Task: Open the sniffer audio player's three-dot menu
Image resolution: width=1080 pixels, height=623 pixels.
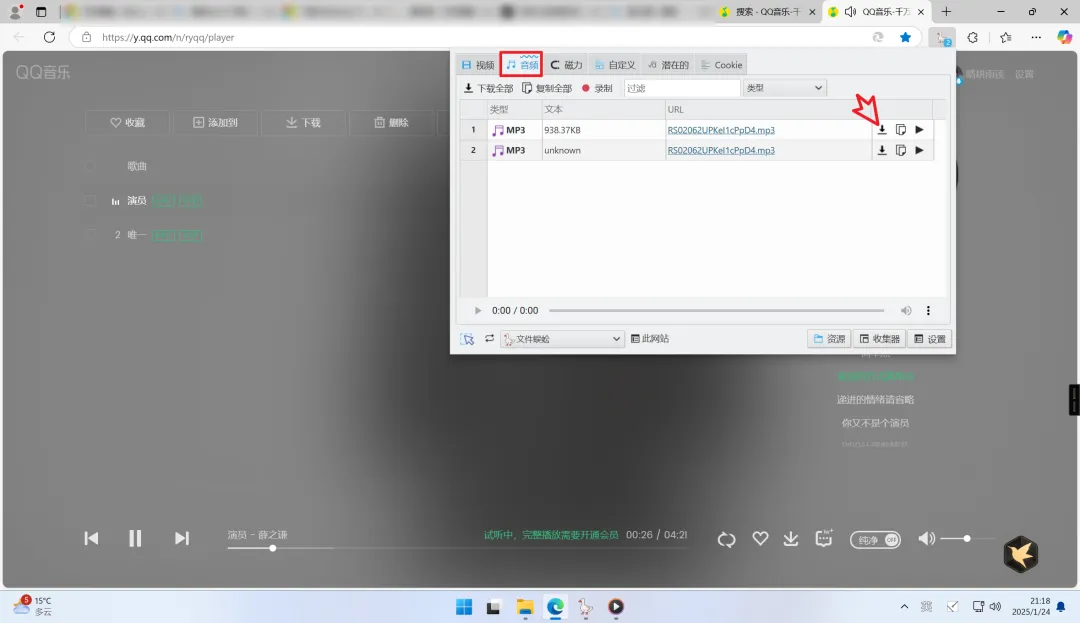Action: click(928, 311)
